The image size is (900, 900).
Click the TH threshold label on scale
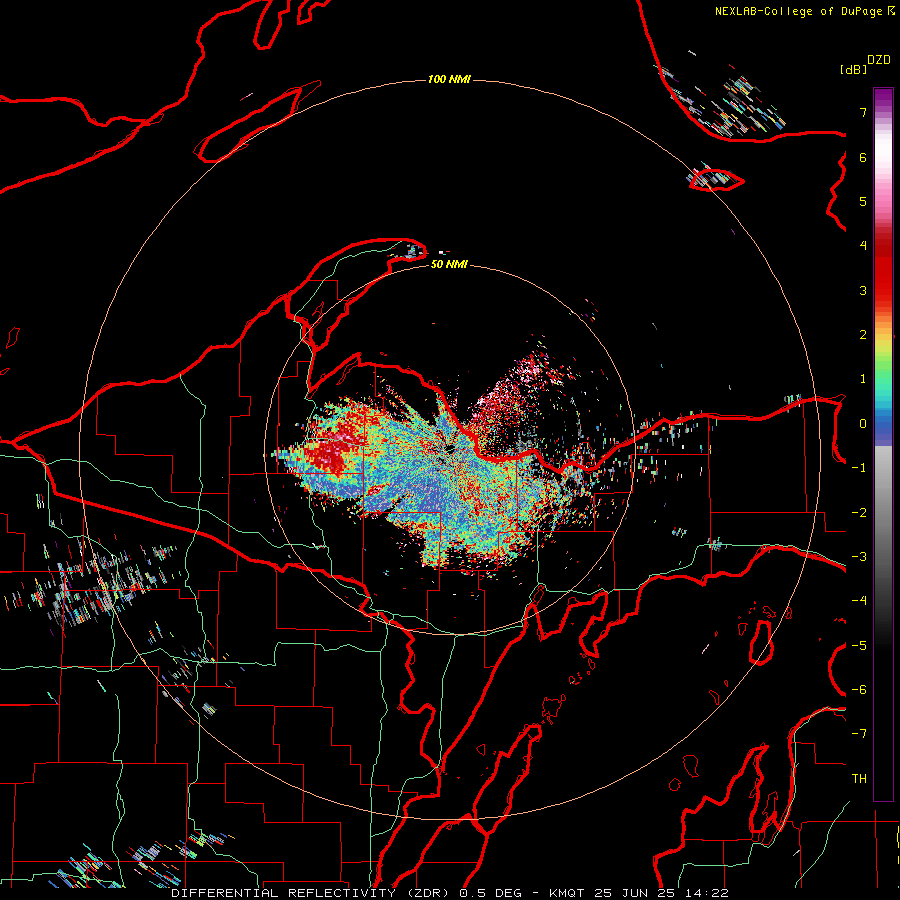click(859, 779)
